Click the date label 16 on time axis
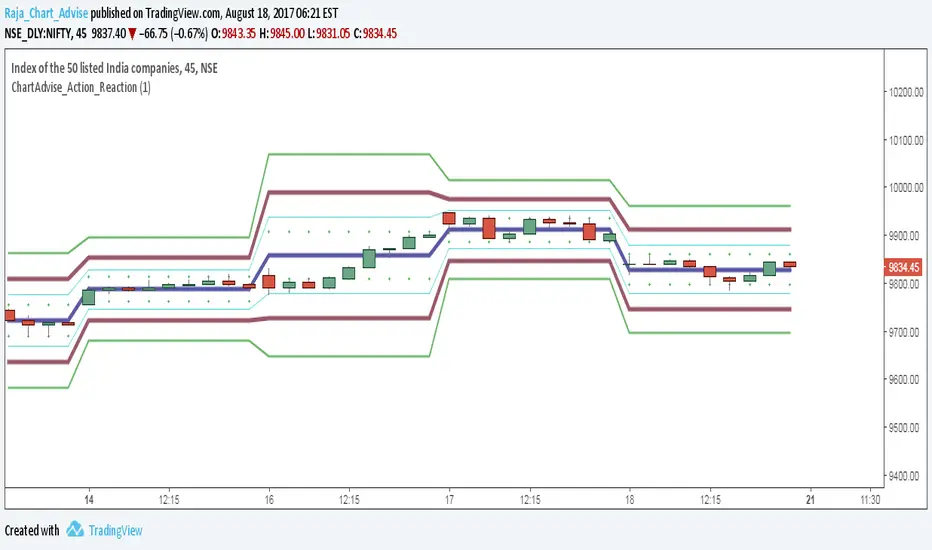Viewport: 932px width, 550px height. [269, 498]
